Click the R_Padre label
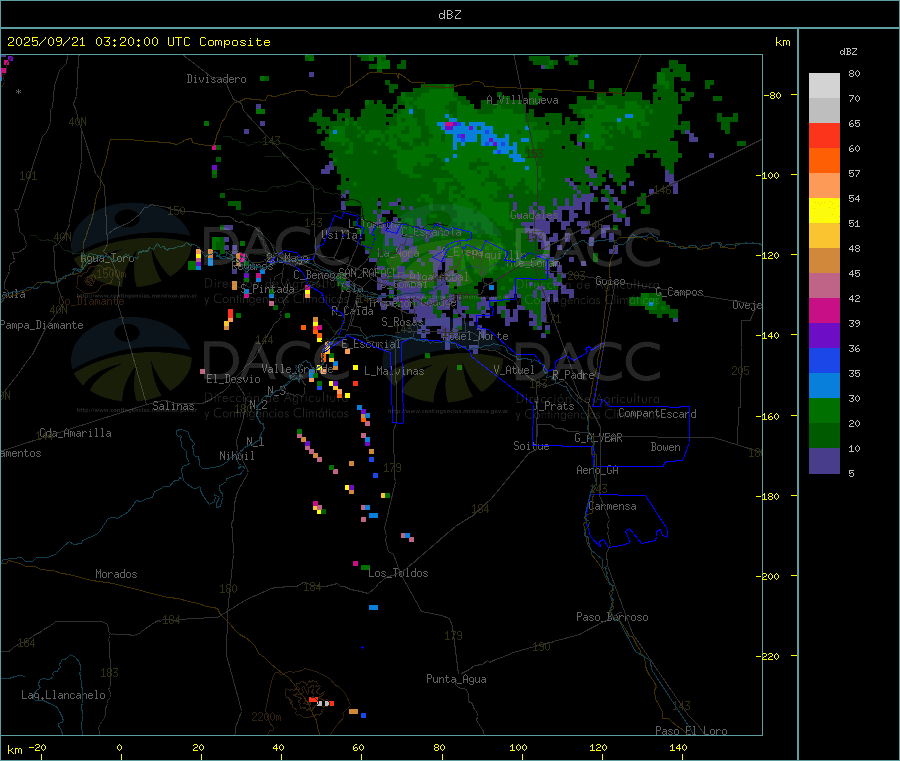The image size is (900, 761). click(x=573, y=375)
